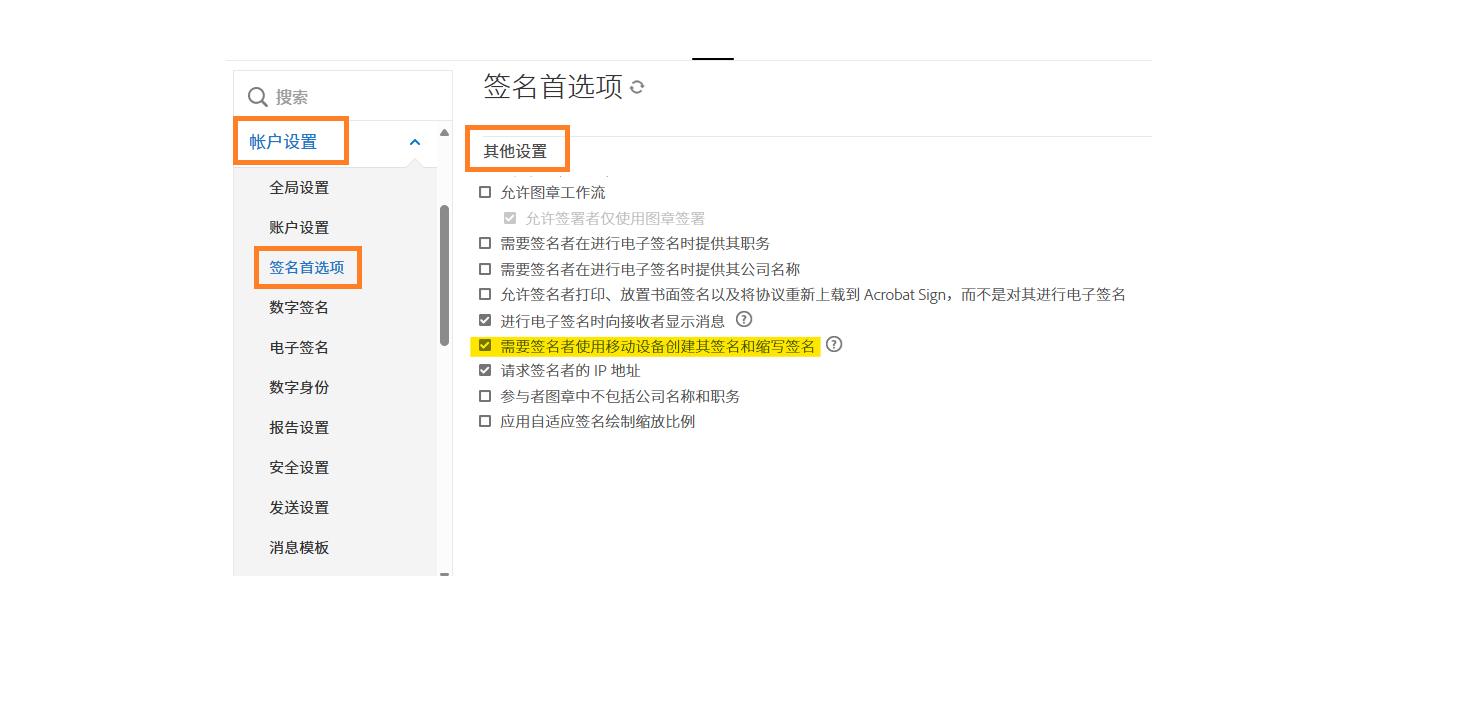This screenshot has width=1474, height=716.
Task: Collapse the 帐户设置 section with the chevron
Action: coord(414,142)
